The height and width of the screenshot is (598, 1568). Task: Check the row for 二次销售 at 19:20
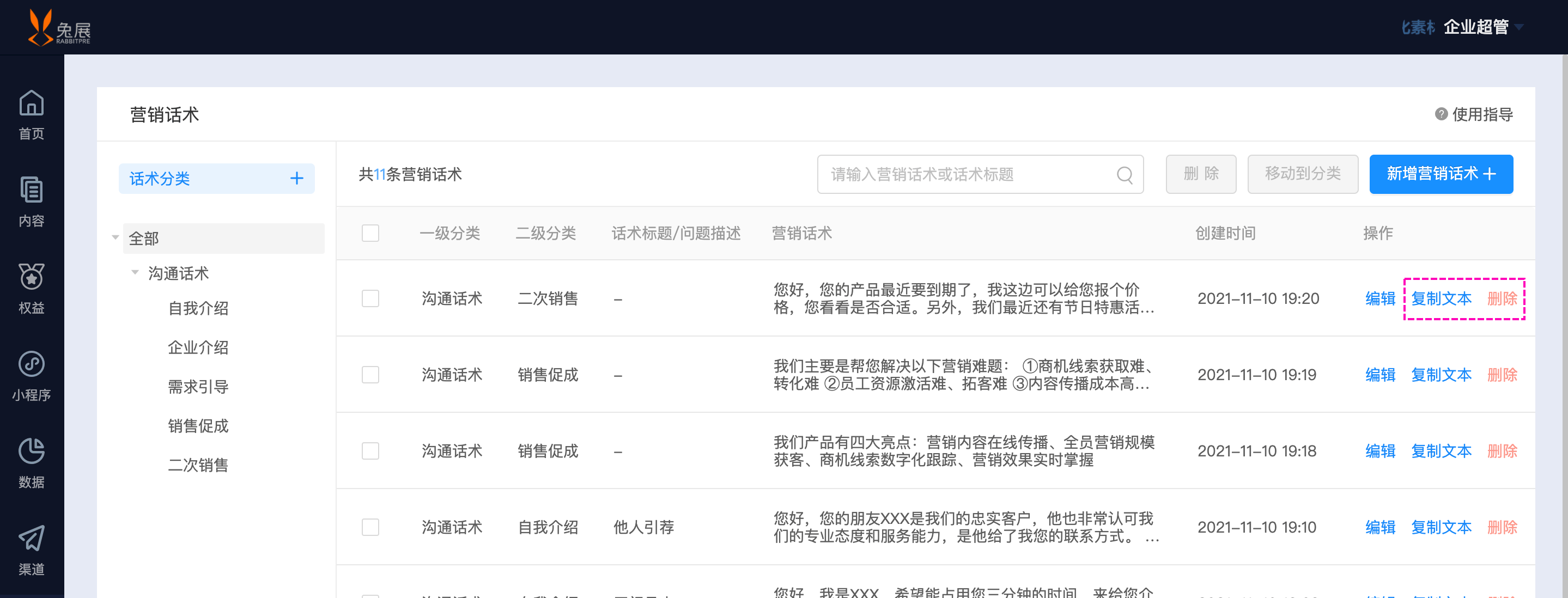click(x=370, y=298)
